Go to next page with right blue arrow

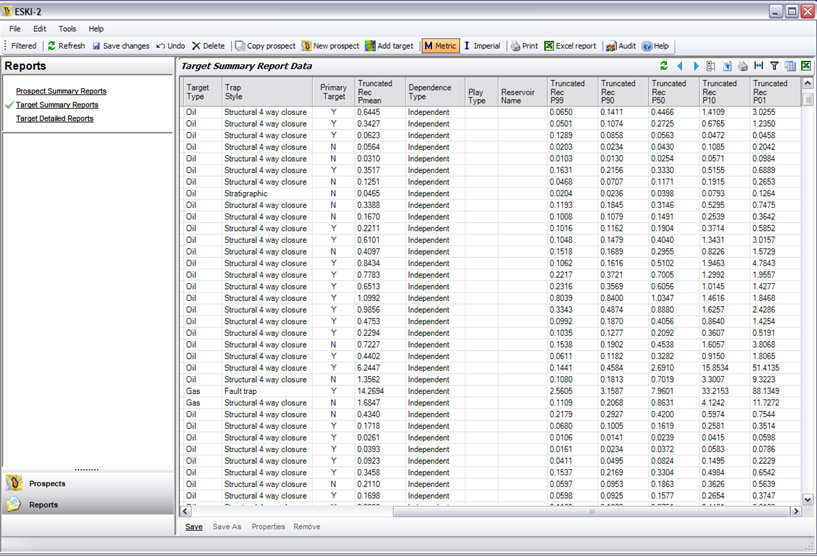(x=696, y=66)
